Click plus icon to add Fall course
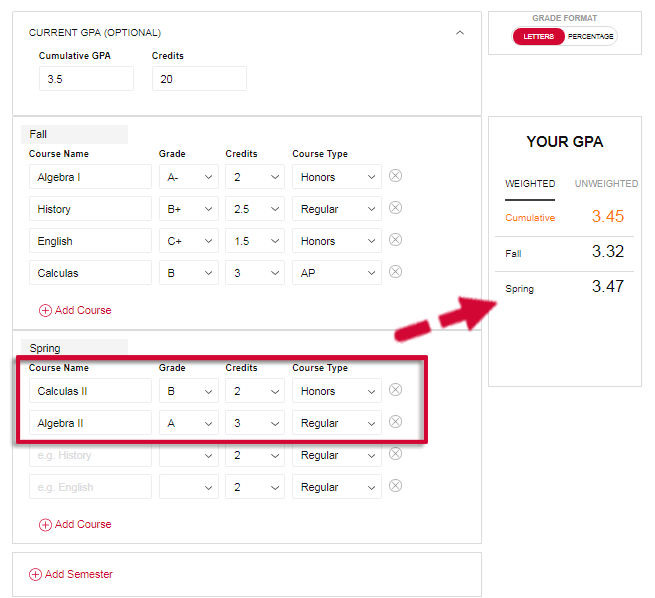The image size is (655, 598). pos(45,311)
